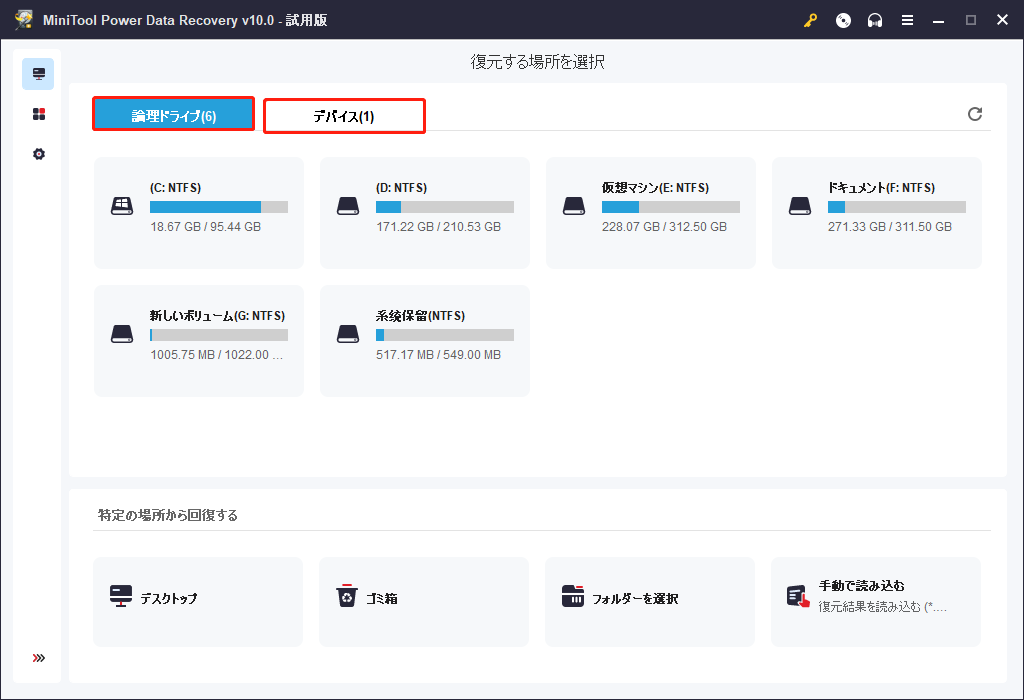Click the E: drive usage bar
The width and height of the screenshot is (1024, 700).
(x=671, y=207)
